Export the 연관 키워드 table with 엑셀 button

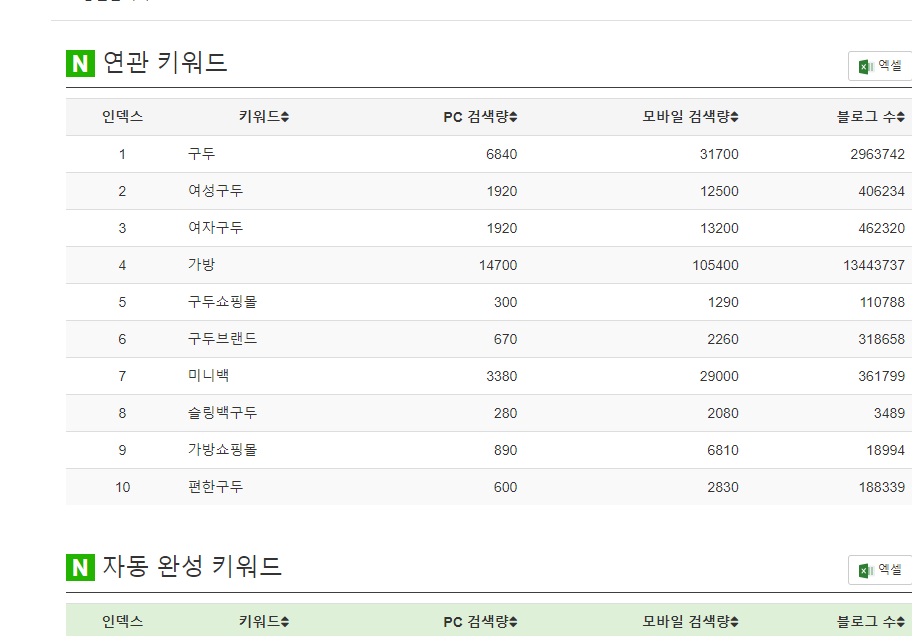880,66
